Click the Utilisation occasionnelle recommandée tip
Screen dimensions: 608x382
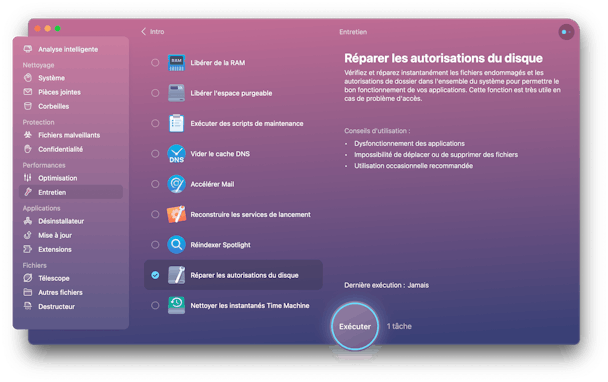coord(413,166)
